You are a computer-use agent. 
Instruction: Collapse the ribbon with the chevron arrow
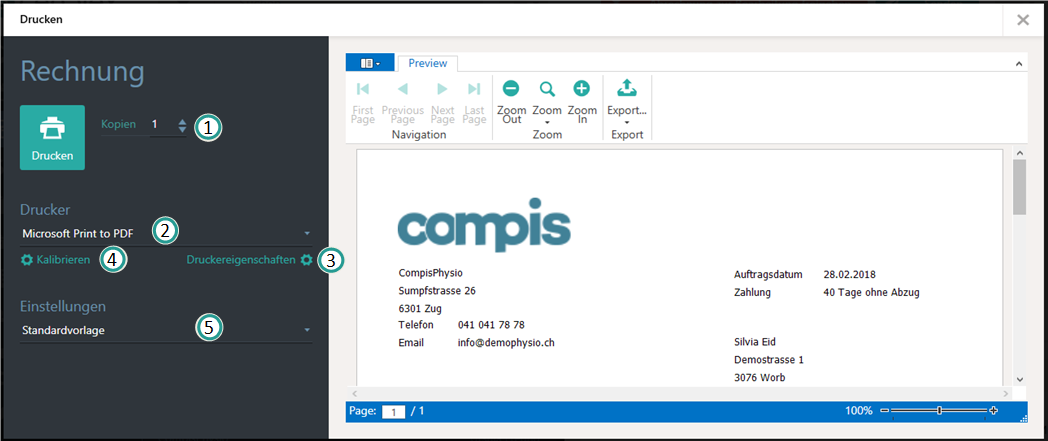pyautogui.click(x=1019, y=63)
